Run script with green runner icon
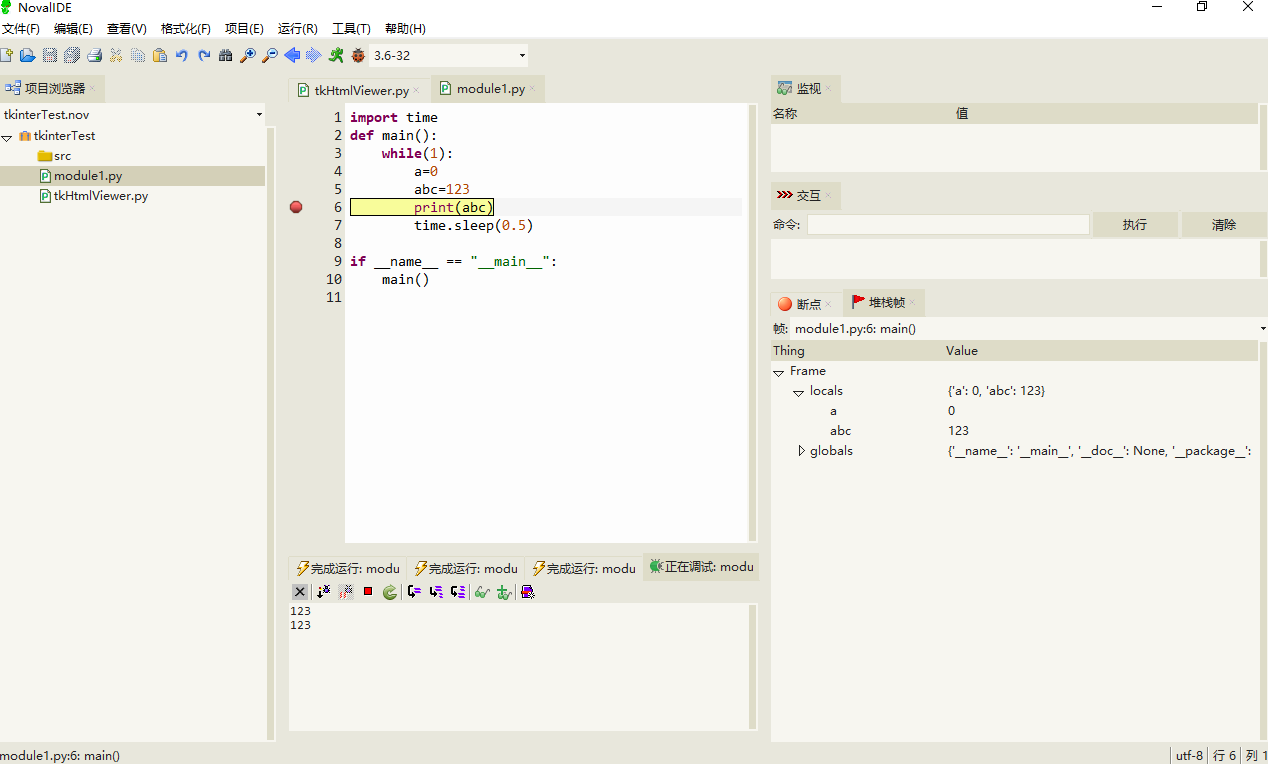 click(336, 55)
